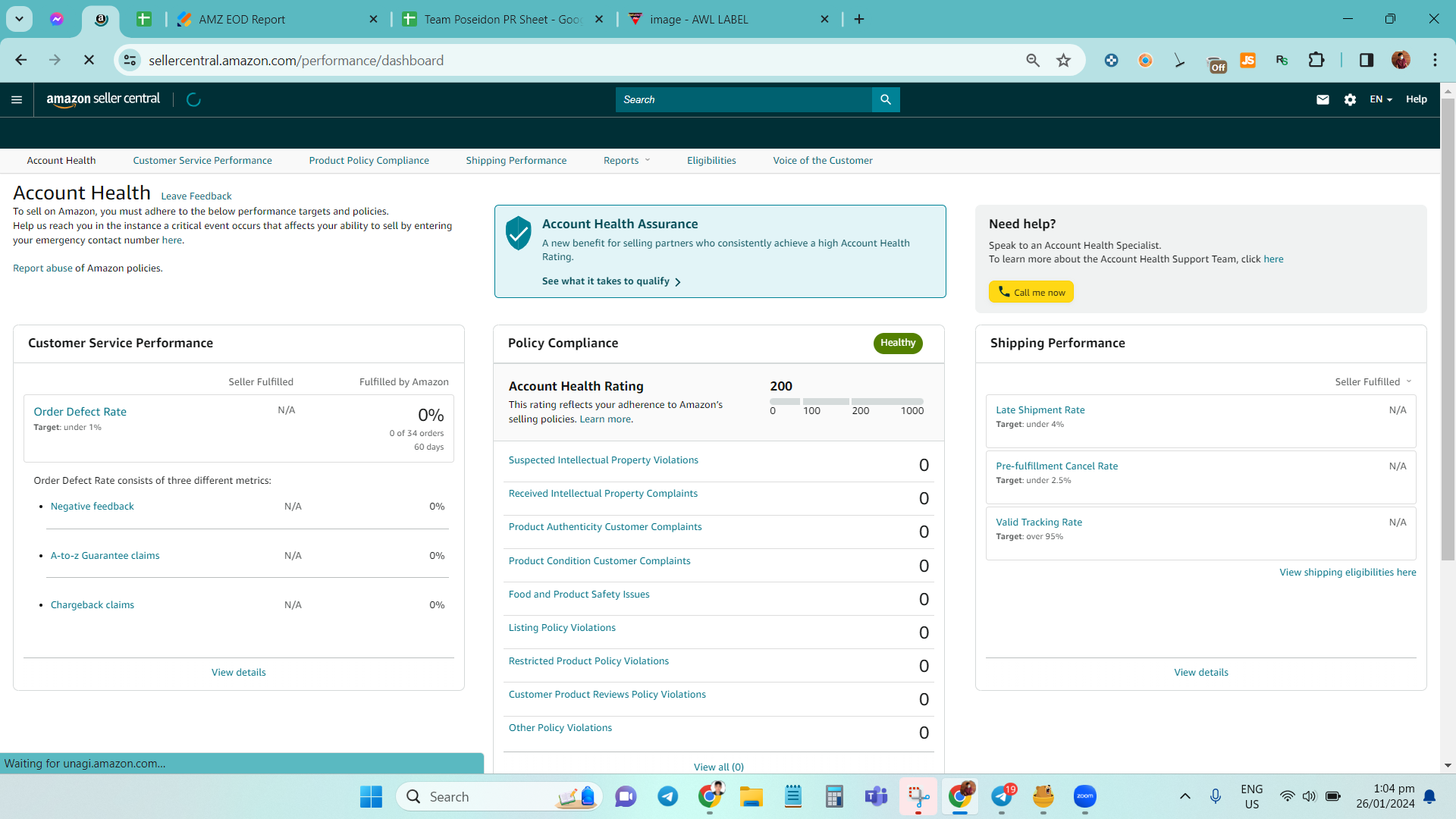
Task: Open View details under Shipping Performance
Action: pyautogui.click(x=1201, y=672)
